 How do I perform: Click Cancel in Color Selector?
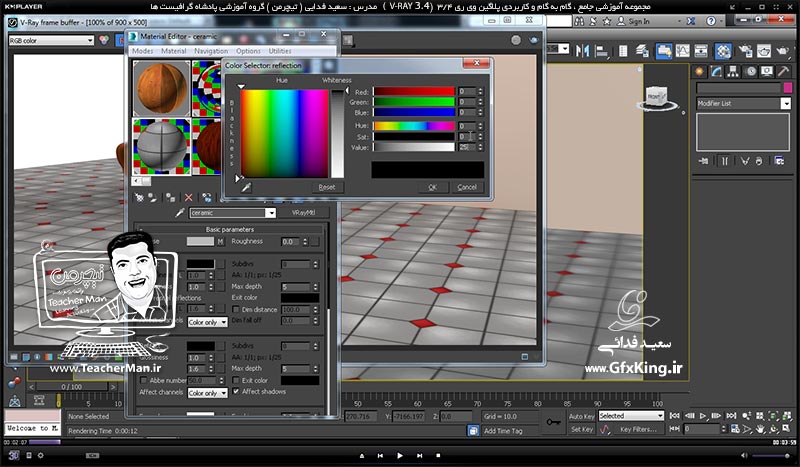click(467, 187)
